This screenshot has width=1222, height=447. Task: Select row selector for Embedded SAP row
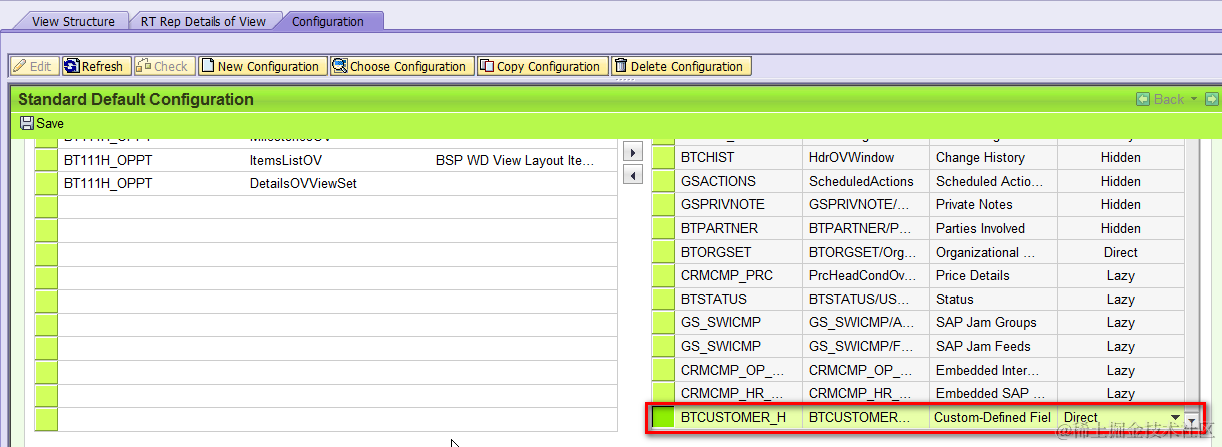coord(663,393)
